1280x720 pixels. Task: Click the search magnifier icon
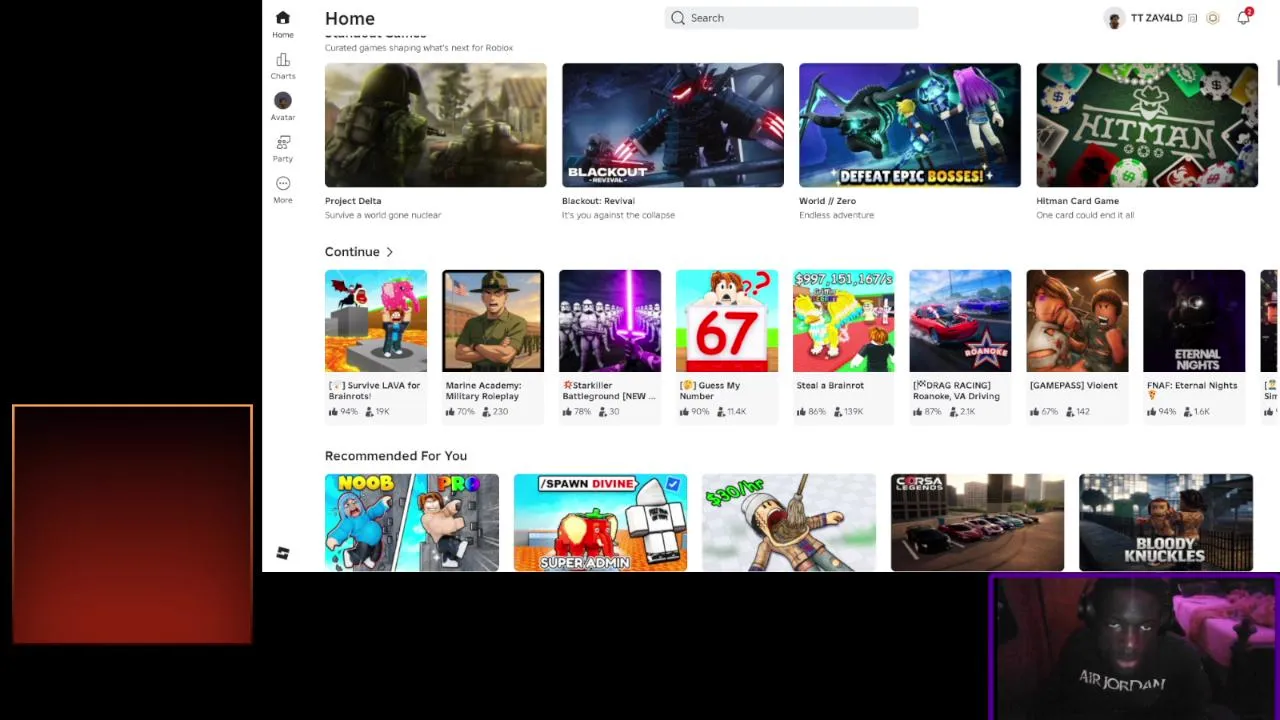(x=678, y=18)
